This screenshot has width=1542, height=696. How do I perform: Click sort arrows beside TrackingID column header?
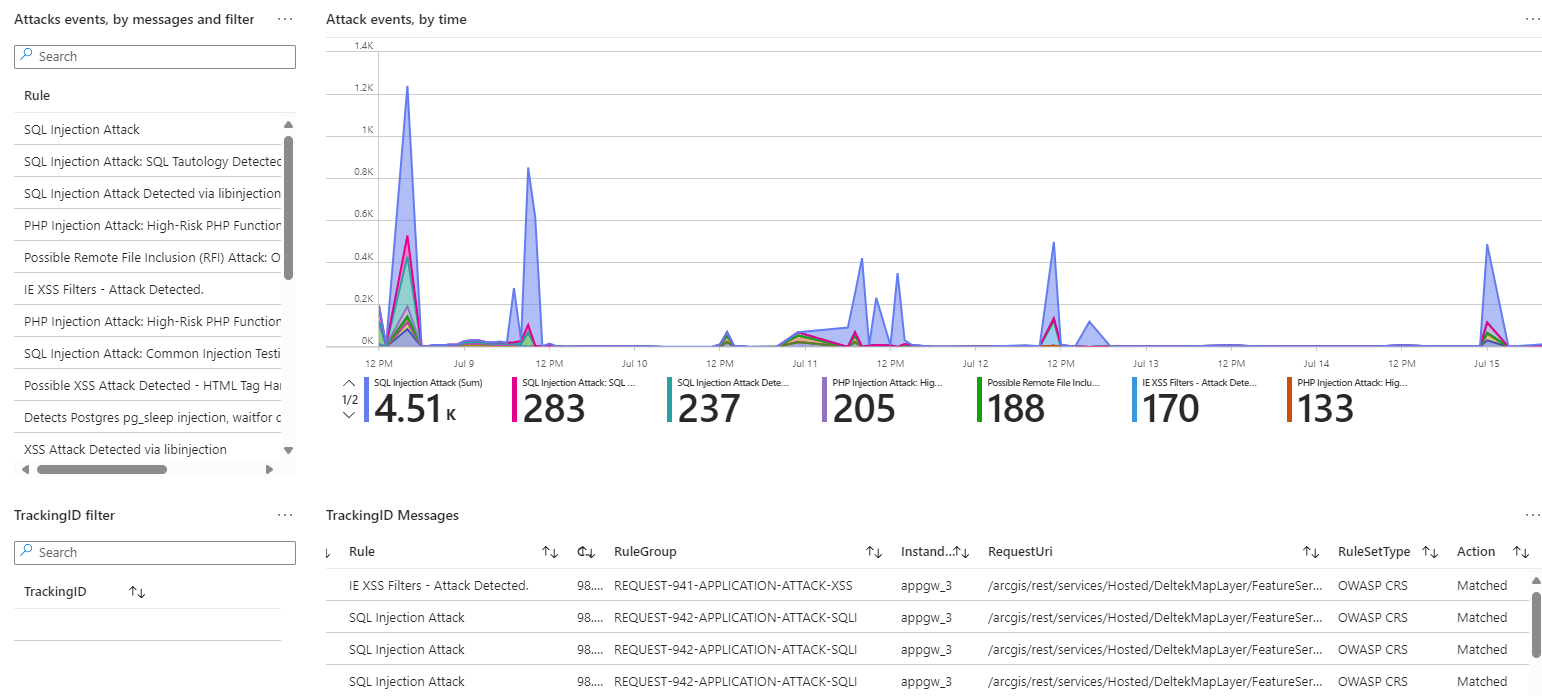137,592
